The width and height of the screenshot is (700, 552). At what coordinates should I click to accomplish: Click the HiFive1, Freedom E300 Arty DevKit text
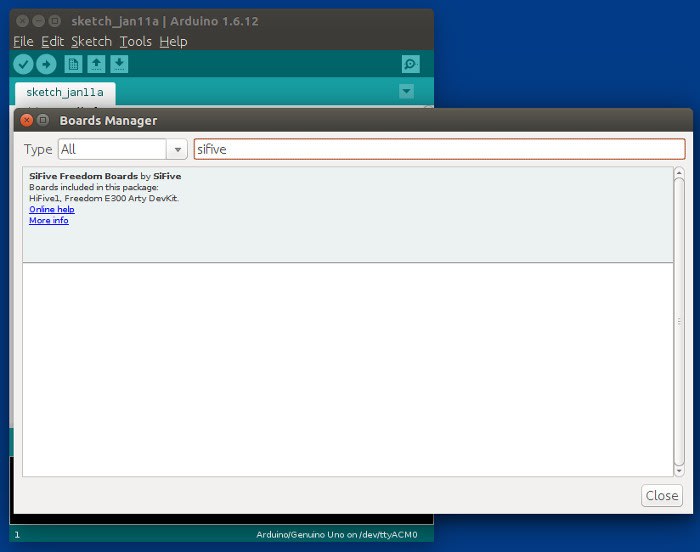(104, 198)
